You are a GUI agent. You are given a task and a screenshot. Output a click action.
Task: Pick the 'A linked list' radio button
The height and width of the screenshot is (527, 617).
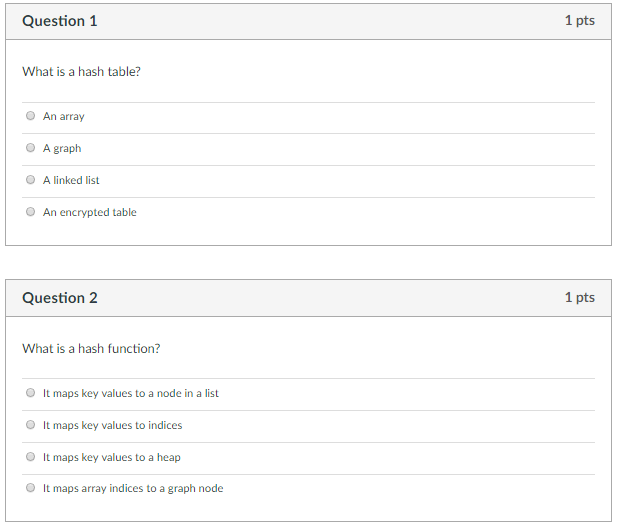pyautogui.click(x=30, y=180)
